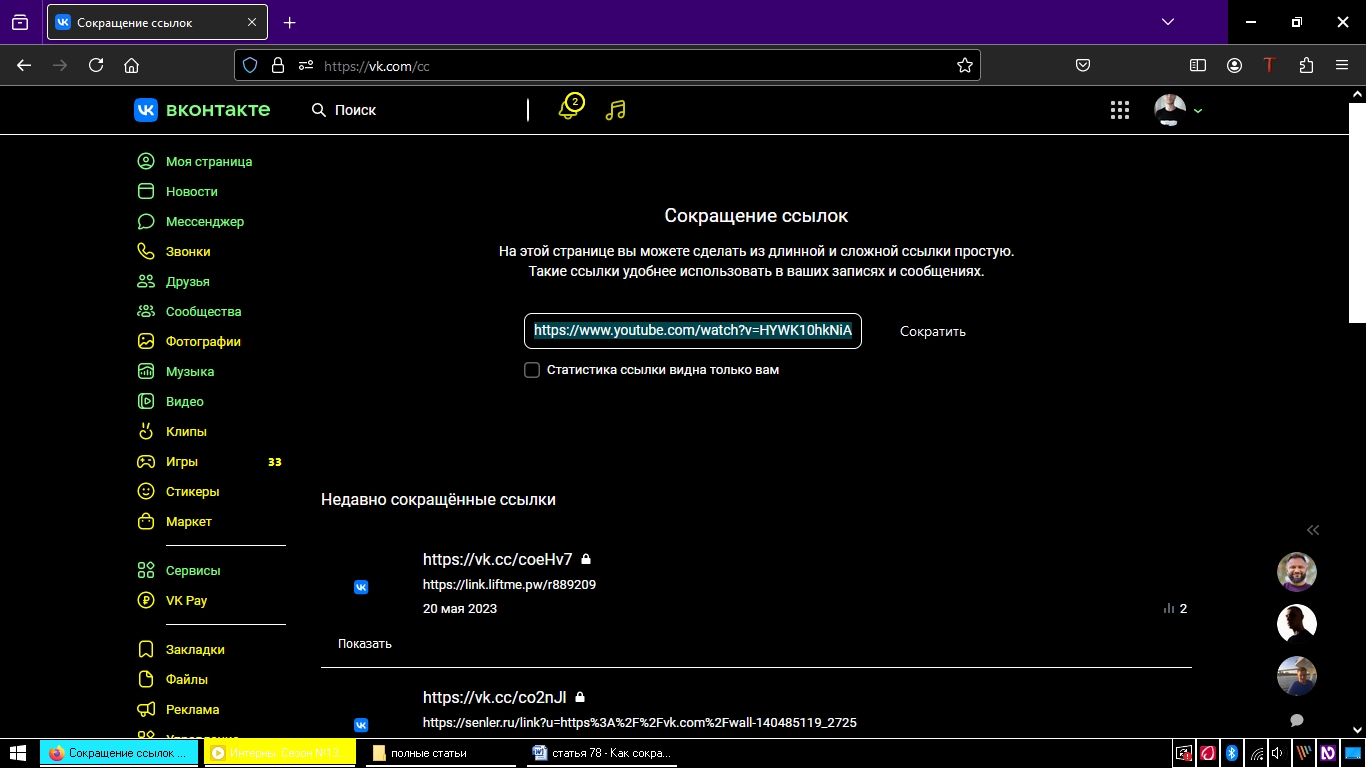Open the Save to Pocket icon

(1083, 65)
